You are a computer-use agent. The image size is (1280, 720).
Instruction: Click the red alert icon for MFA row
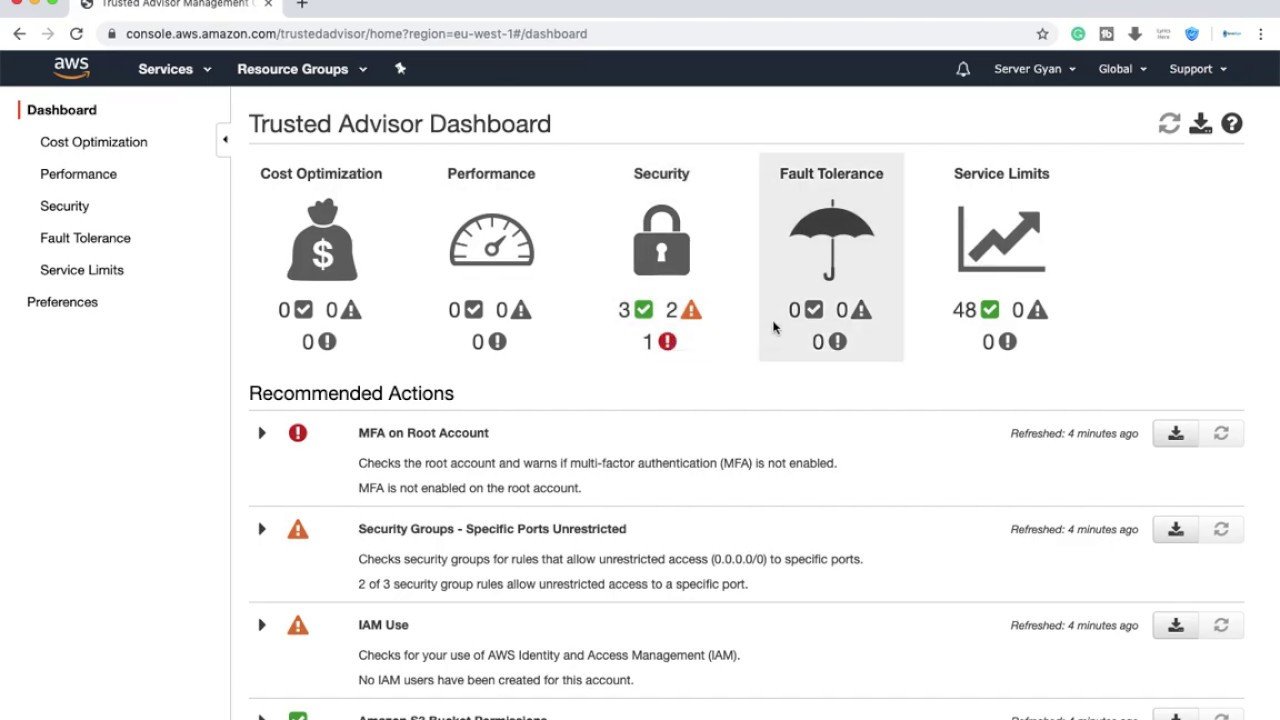point(298,433)
